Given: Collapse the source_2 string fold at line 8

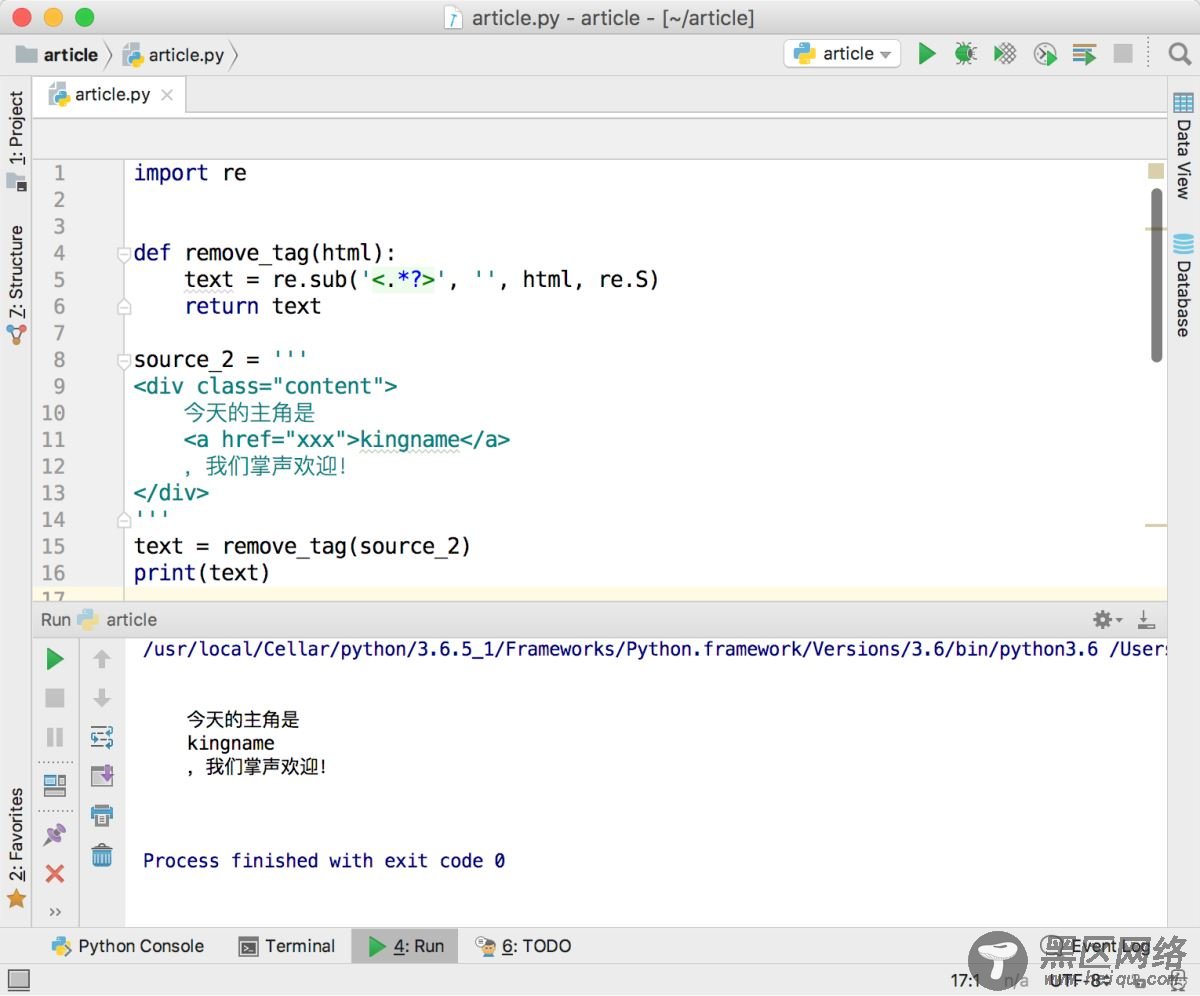Looking at the screenshot, I should (x=124, y=360).
